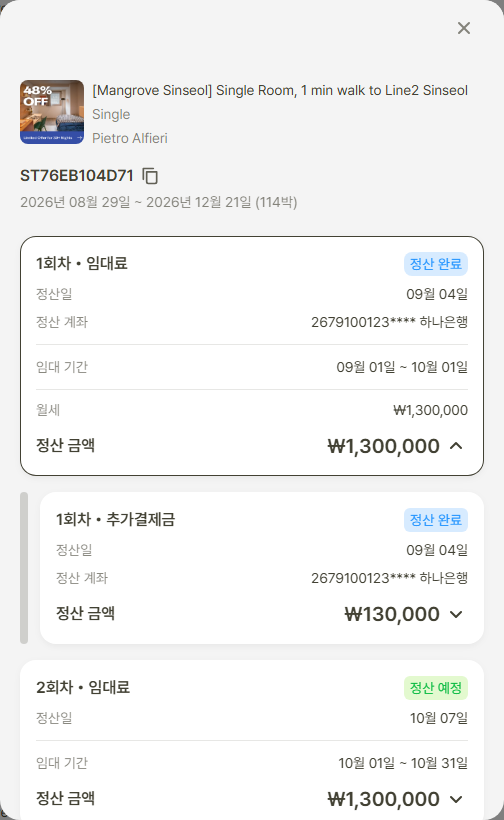Screen dimensions: 504x820
Task: Copy reservation code ST76EB104D71
Action: (x=150, y=176)
